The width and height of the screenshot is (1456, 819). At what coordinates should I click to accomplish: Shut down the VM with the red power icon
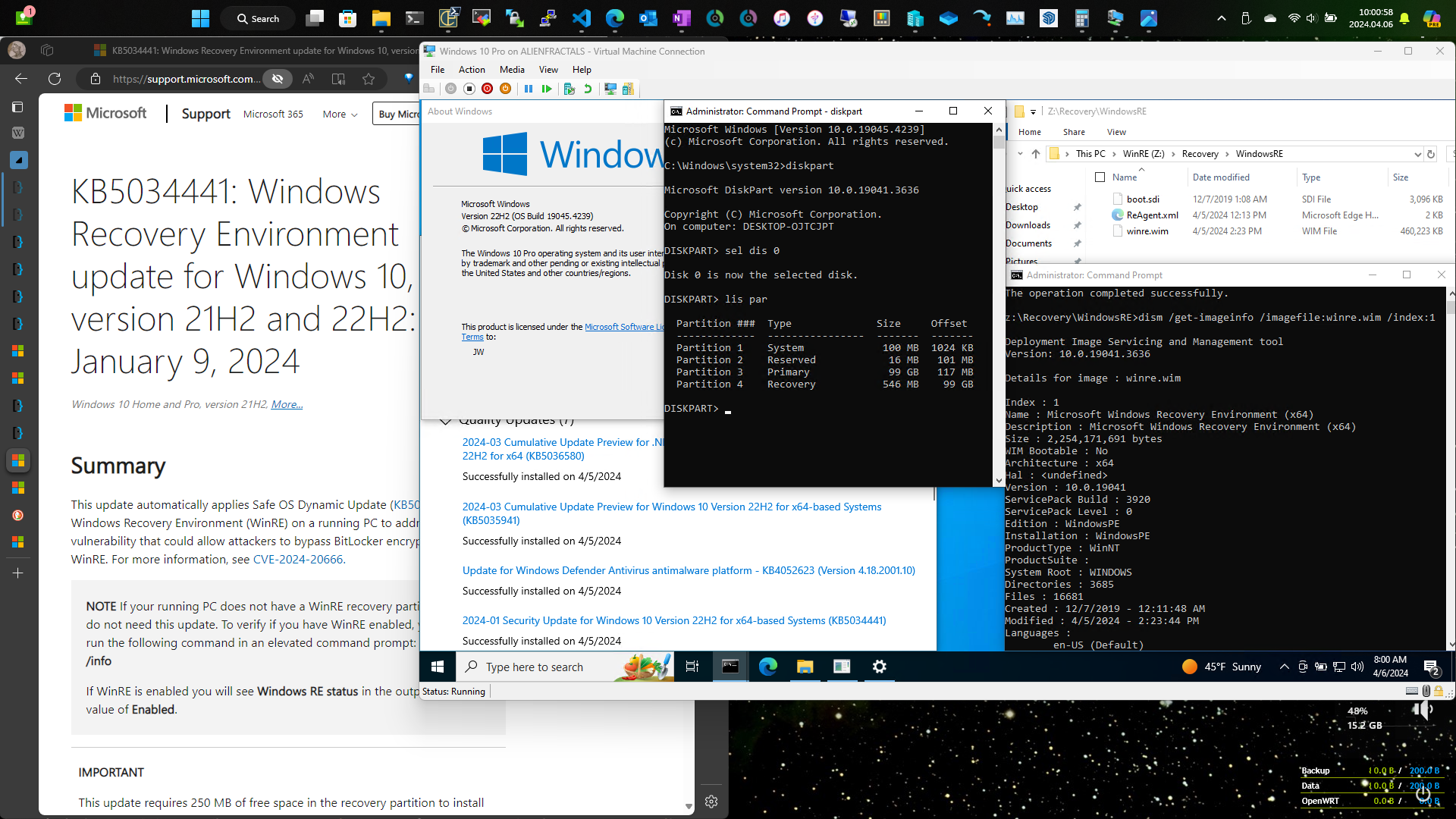(487, 89)
